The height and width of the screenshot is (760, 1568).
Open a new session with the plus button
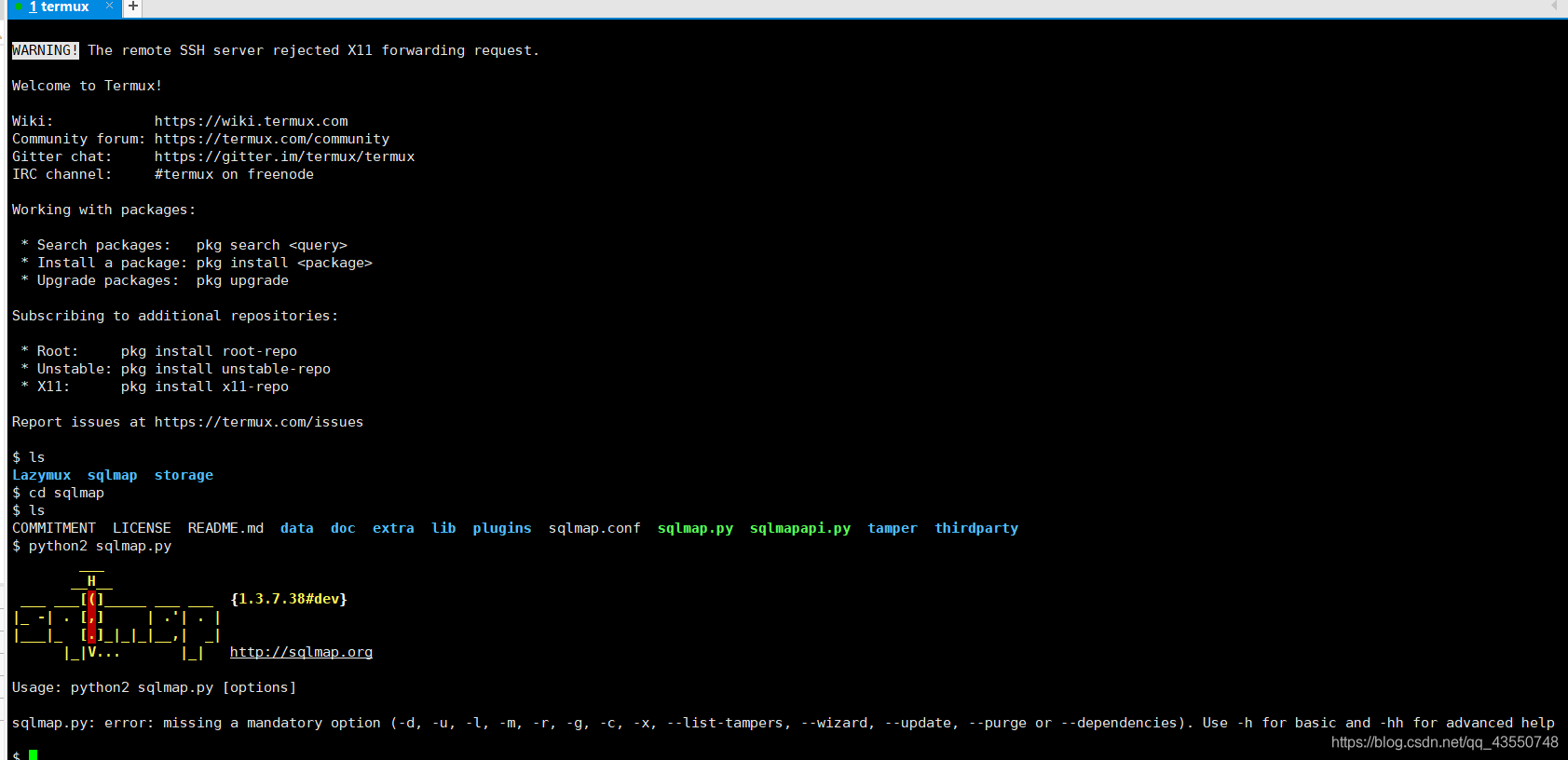133,7
